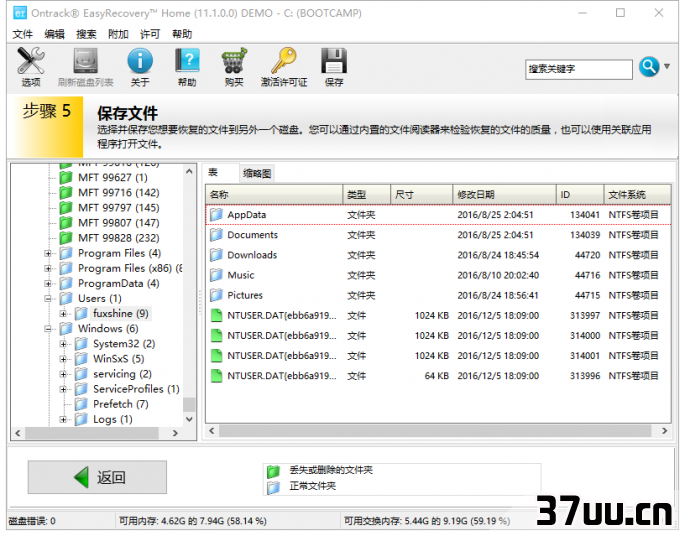Expand the WinSxS (5) node
The image size is (685, 536).
(x=63, y=359)
